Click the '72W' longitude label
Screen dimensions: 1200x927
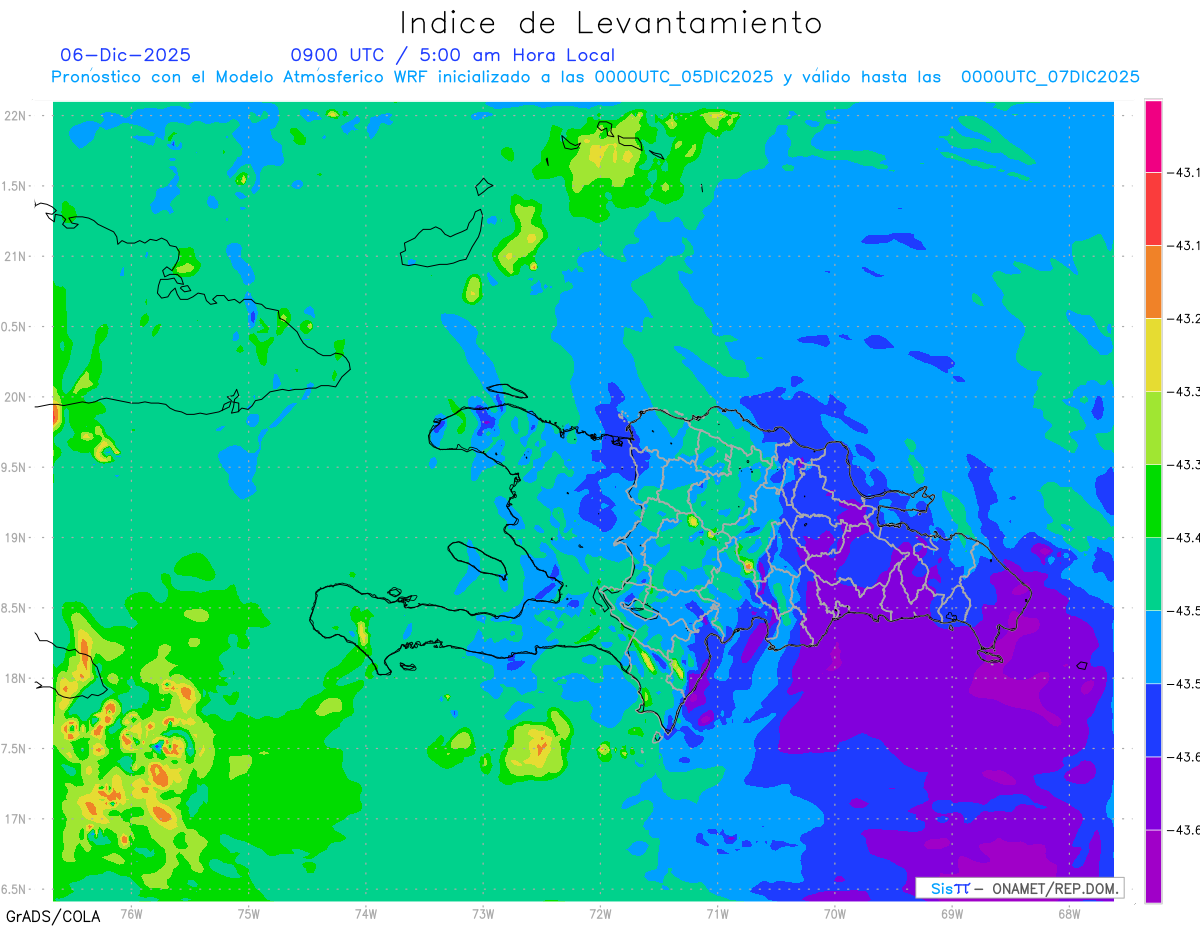[600, 914]
